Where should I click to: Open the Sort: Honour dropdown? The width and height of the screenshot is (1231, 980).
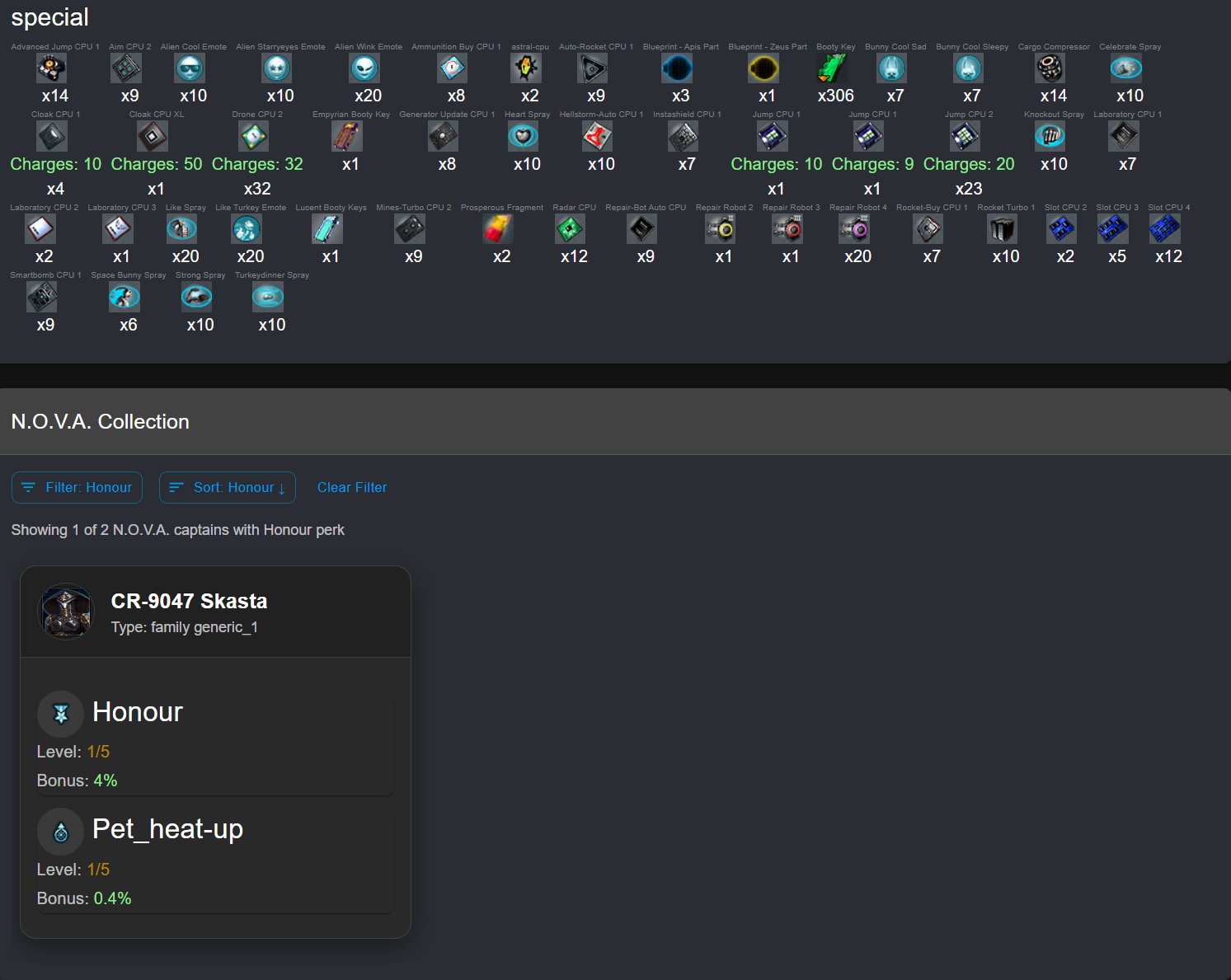pos(228,487)
